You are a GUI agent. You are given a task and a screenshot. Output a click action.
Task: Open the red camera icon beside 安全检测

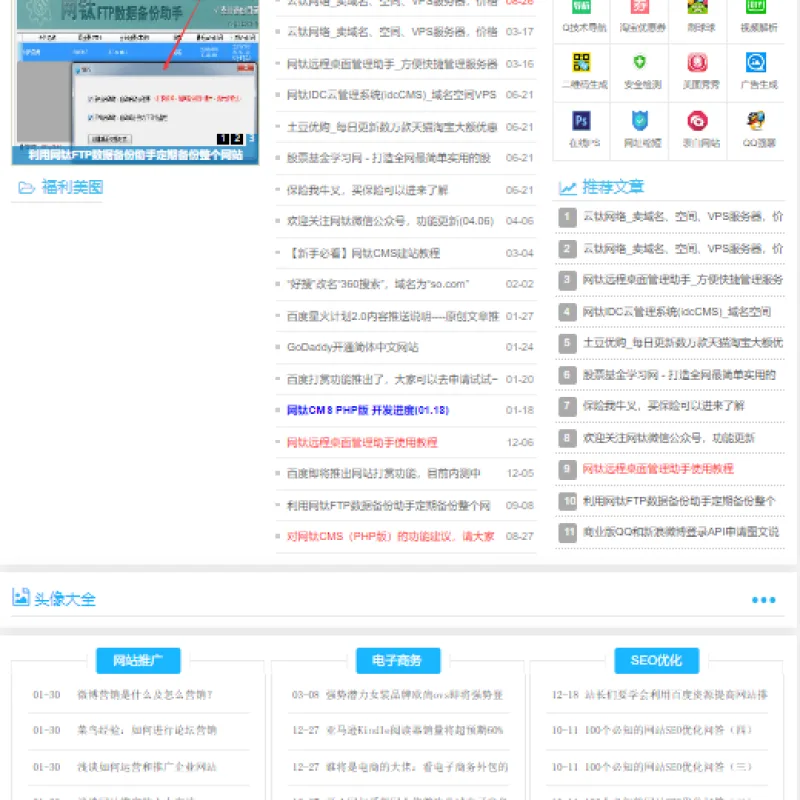[697, 62]
